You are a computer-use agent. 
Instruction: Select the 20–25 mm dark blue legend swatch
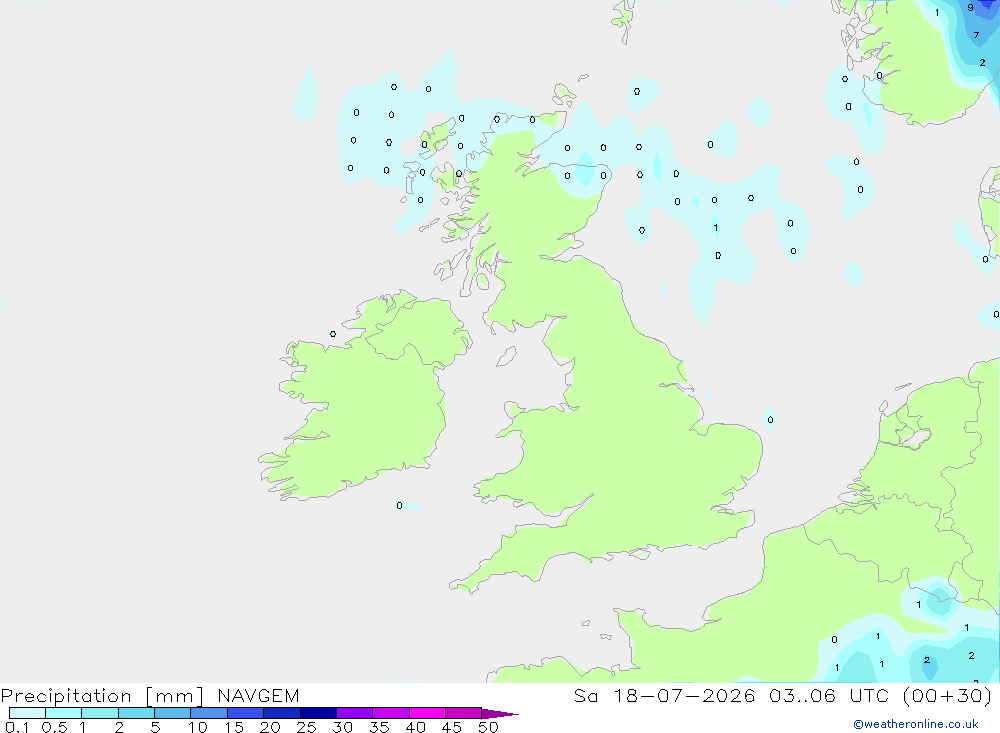281,713
